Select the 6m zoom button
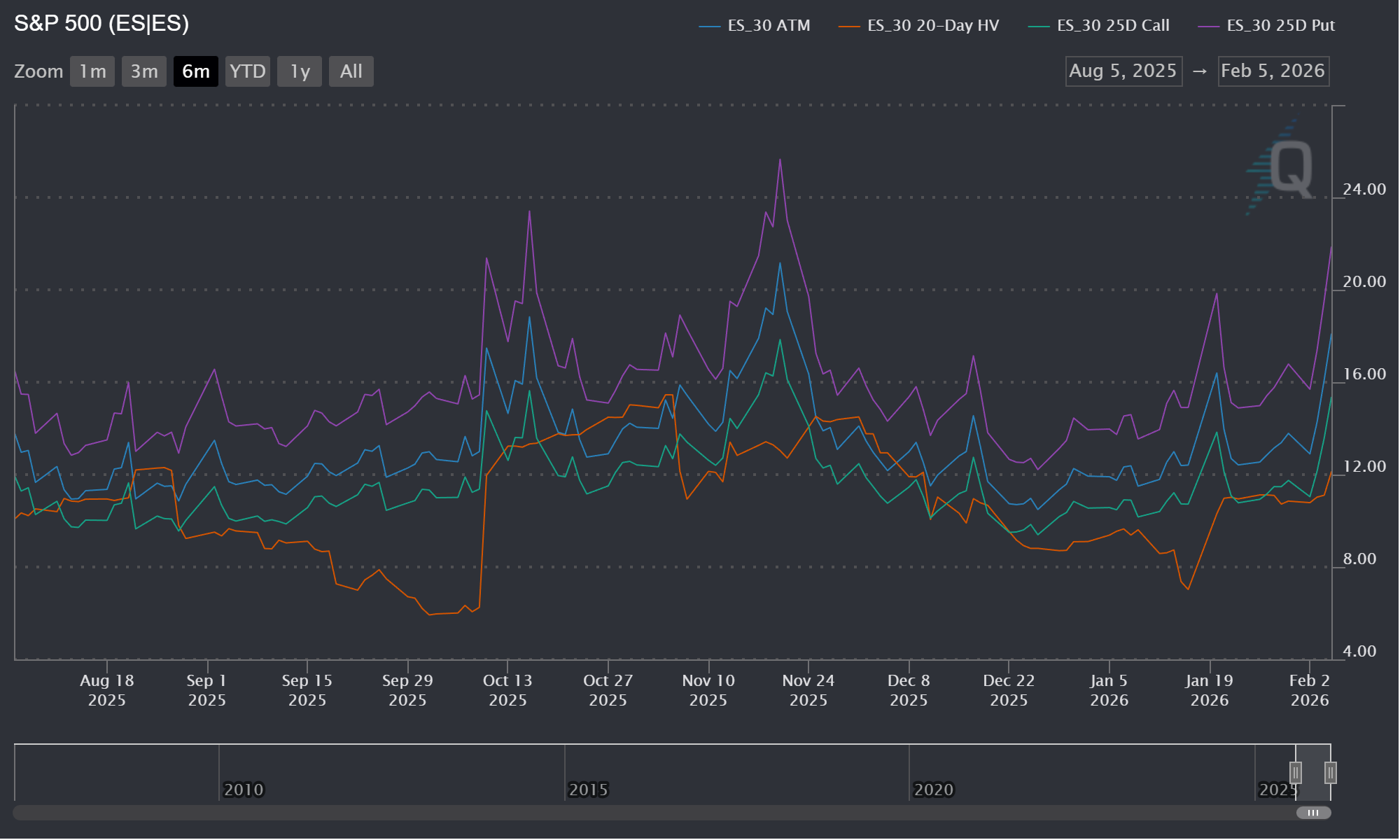The height and width of the screenshot is (840, 1400). pos(196,71)
